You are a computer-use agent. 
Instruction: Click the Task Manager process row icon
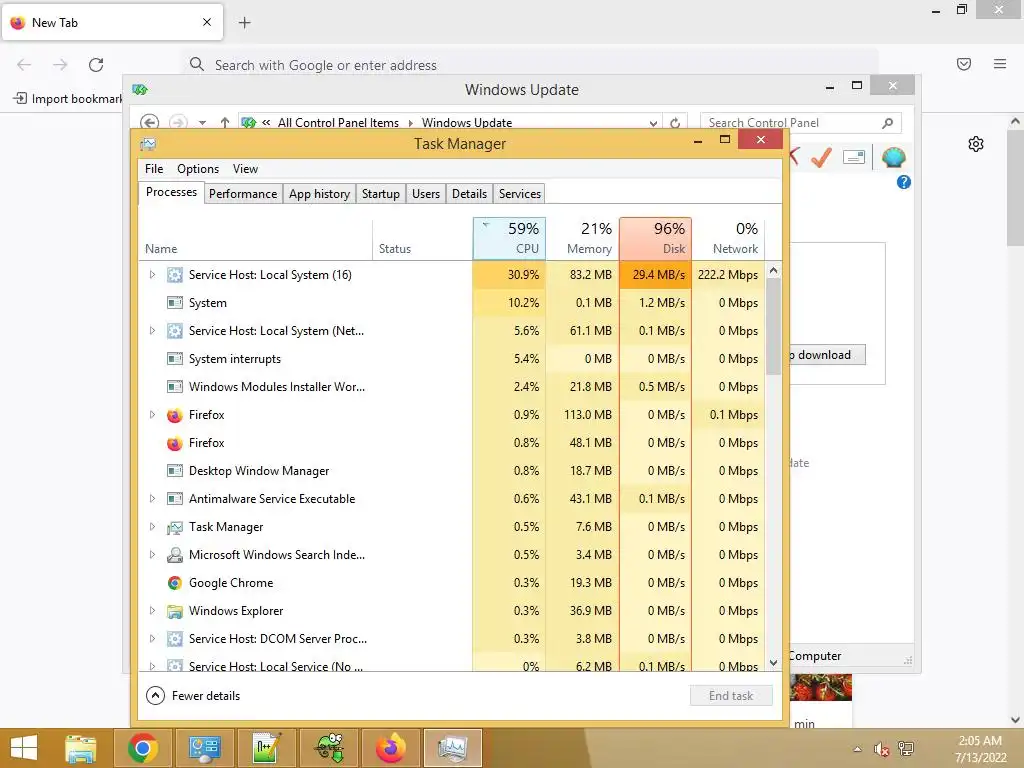[x=174, y=527]
